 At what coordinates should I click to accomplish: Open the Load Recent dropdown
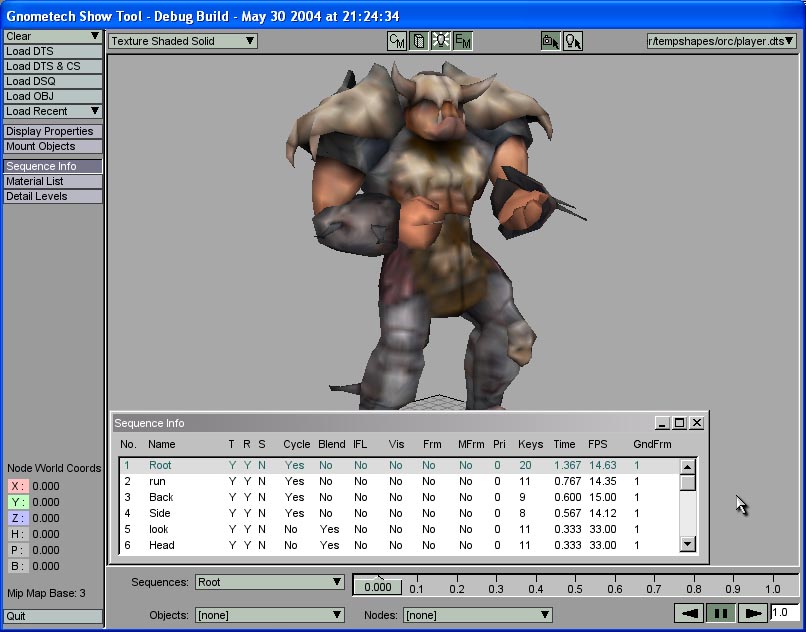coord(53,111)
